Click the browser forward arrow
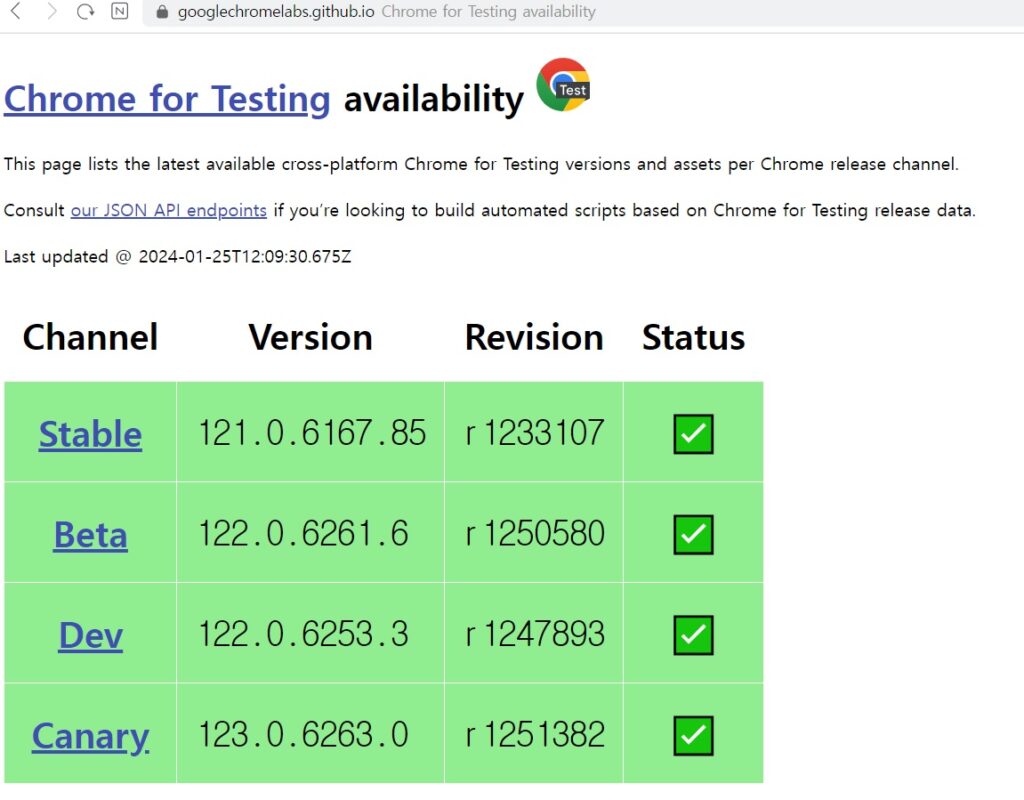 (x=51, y=11)
